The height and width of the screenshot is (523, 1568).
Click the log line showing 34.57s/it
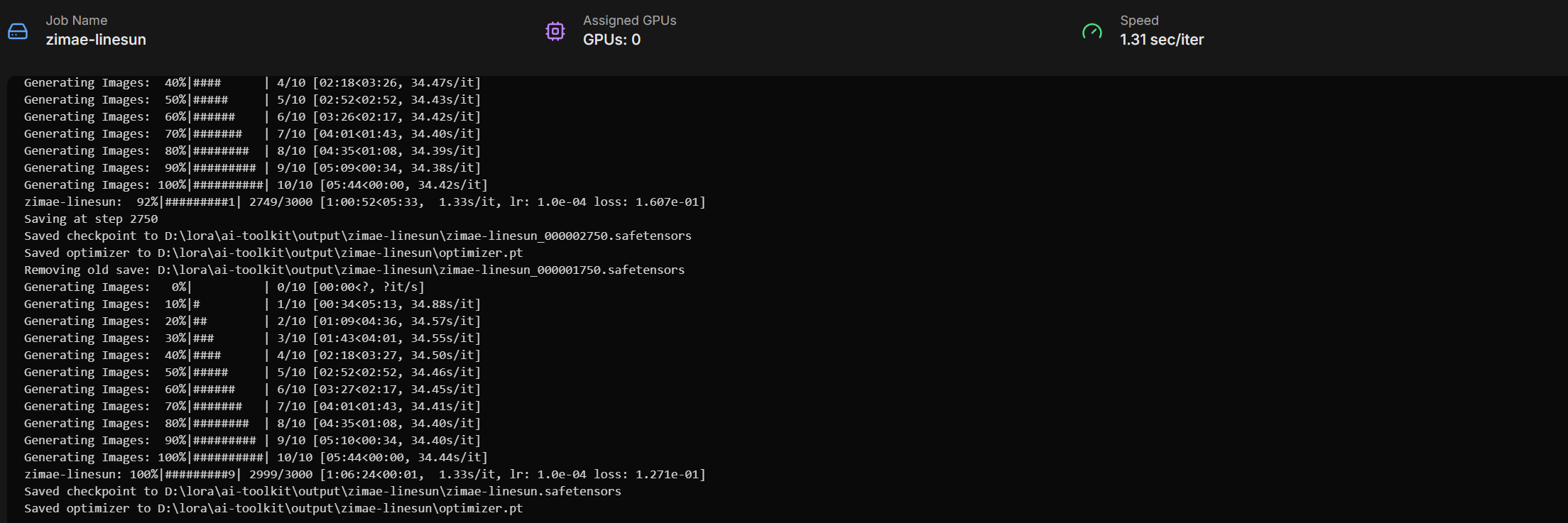252,321
